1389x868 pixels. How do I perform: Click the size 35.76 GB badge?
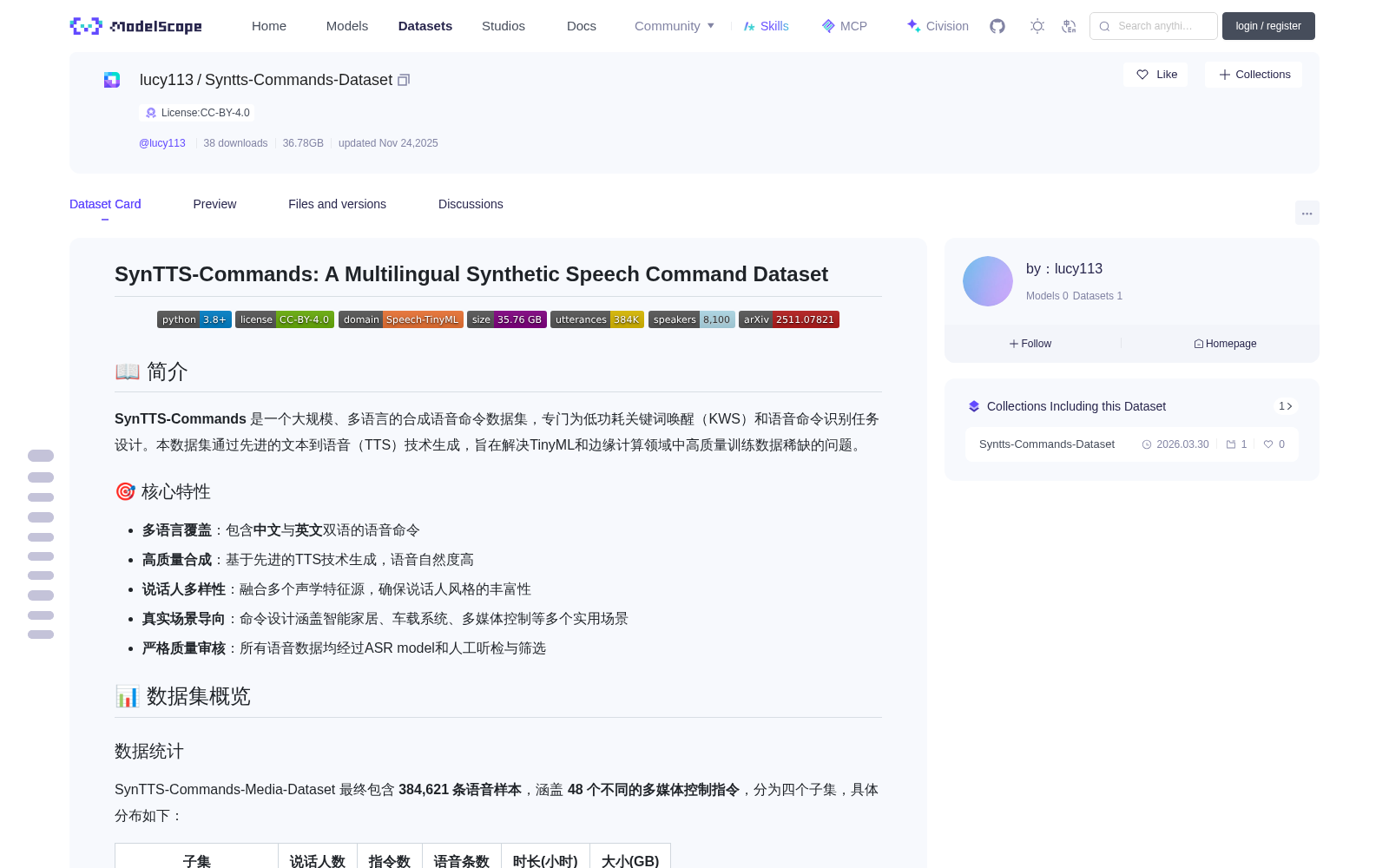tap(507, 319)
